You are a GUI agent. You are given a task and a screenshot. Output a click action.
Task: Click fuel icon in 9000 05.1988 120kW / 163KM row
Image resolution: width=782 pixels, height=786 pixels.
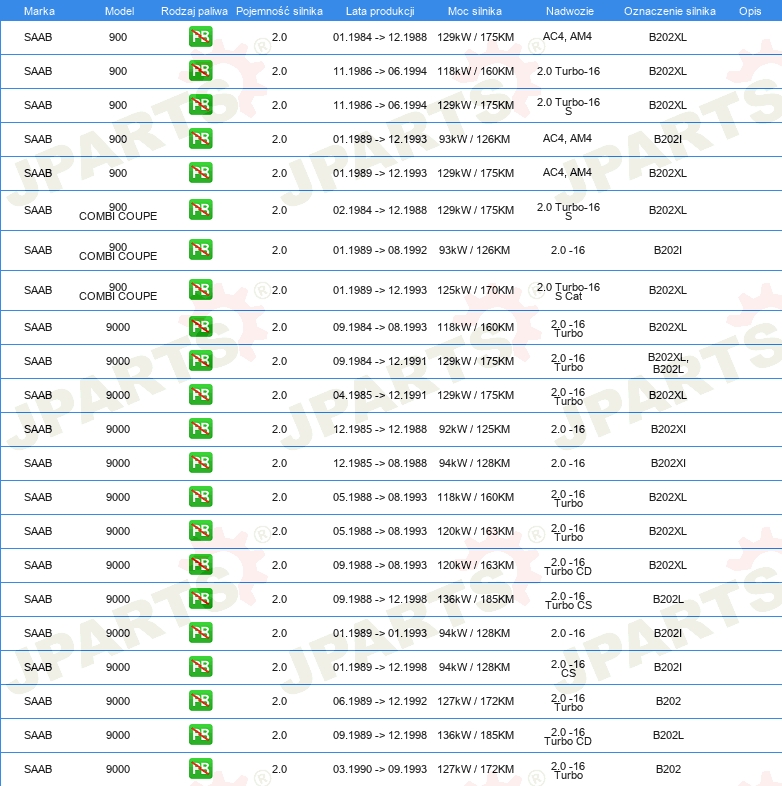coord(201,531)
